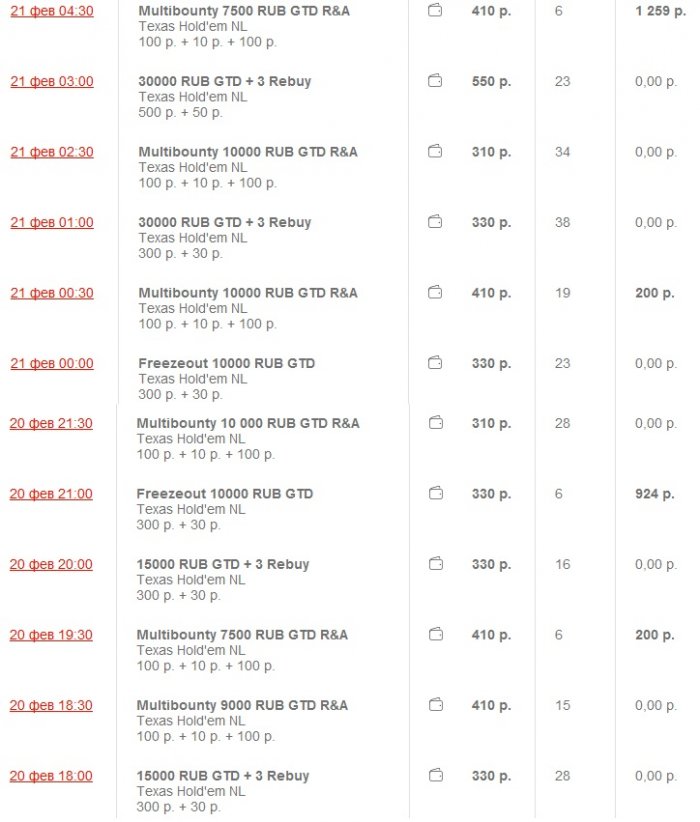The width and height of the screenshot is (700, 822).
Task: Click wallet icon in 20 фев 21:00 row
Action: point(435,494)
